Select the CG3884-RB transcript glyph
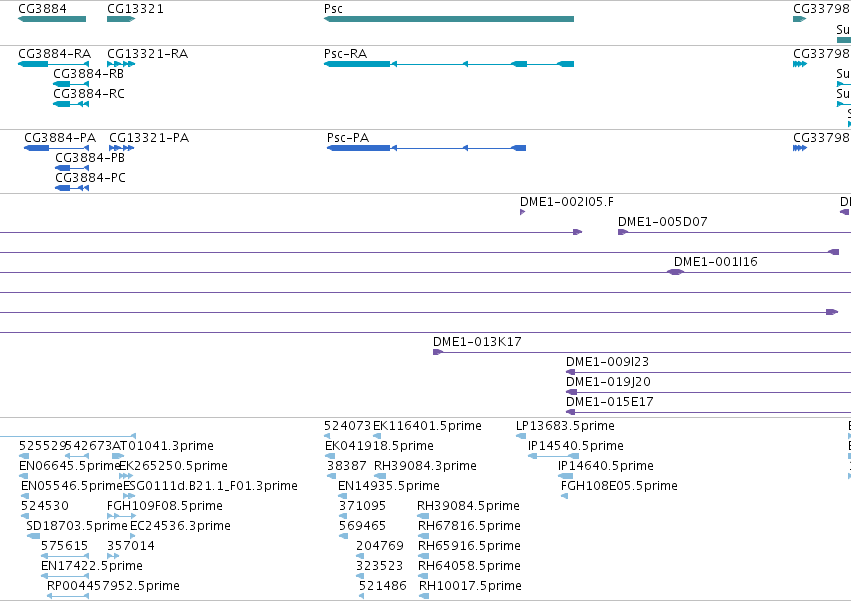Image resolution: width=851 pixels, height=601 pixels. (71, 84)
